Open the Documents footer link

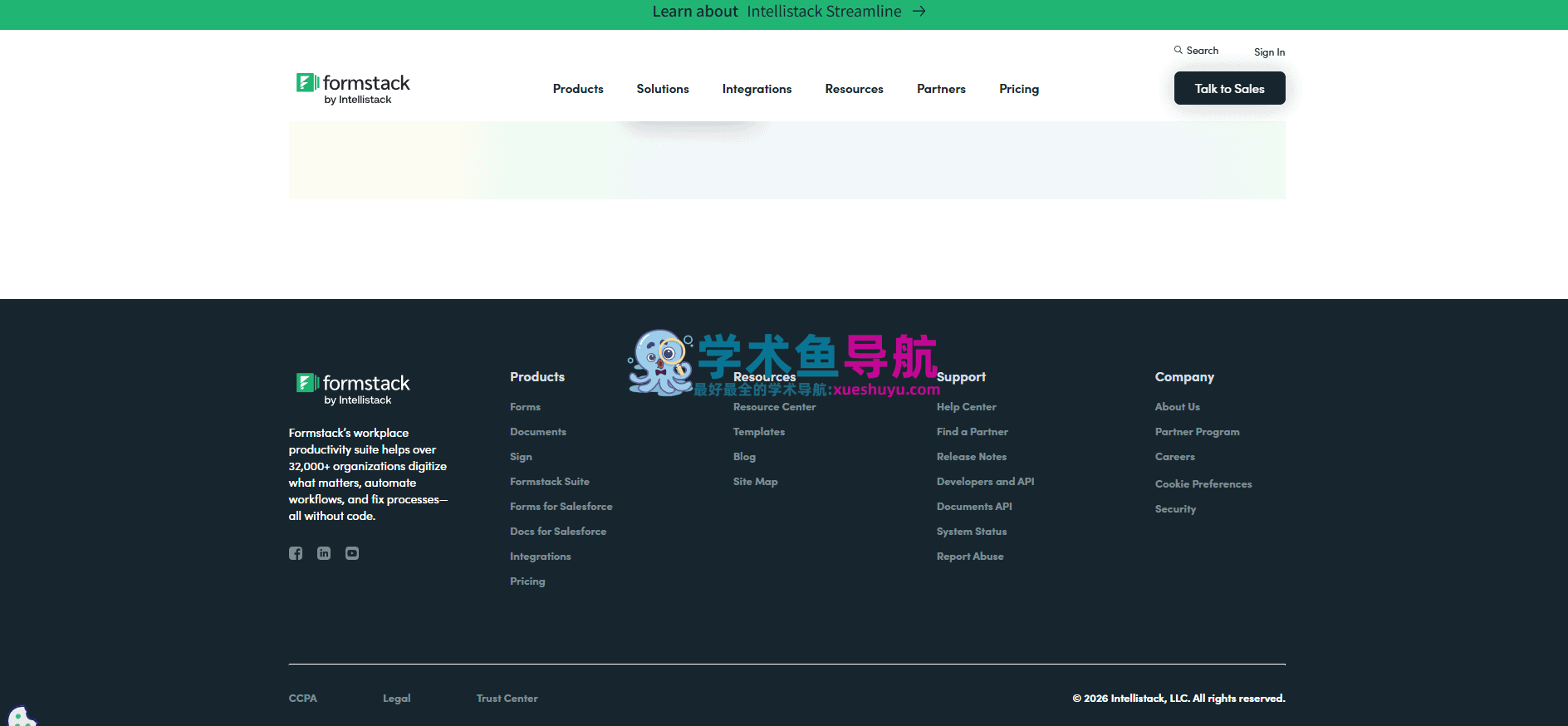click(538, 432)
